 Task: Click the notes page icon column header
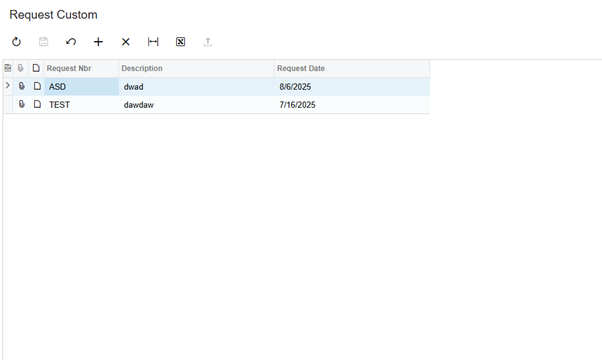[36, 68]
